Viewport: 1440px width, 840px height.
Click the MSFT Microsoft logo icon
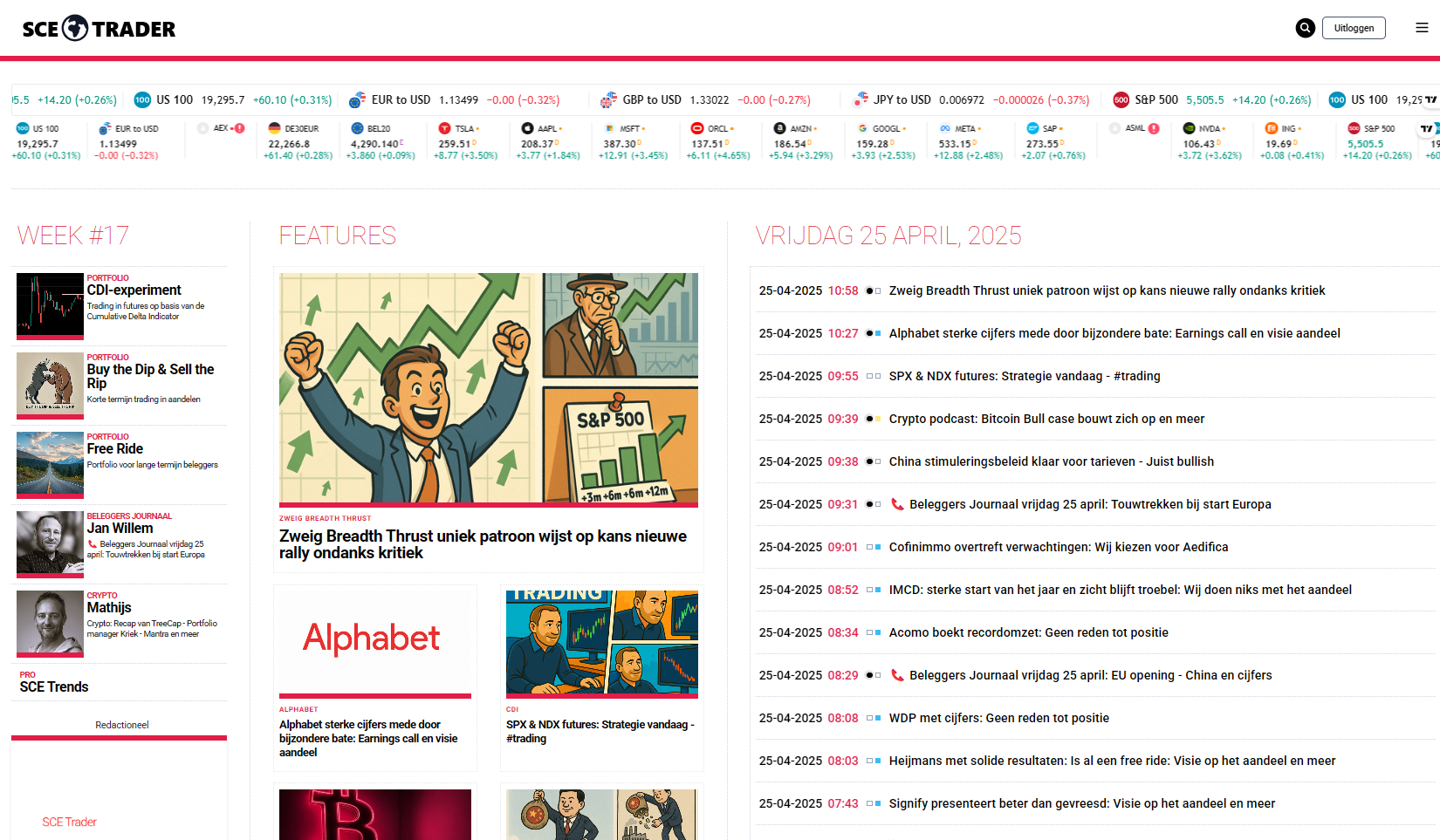[x=609, y=128]
